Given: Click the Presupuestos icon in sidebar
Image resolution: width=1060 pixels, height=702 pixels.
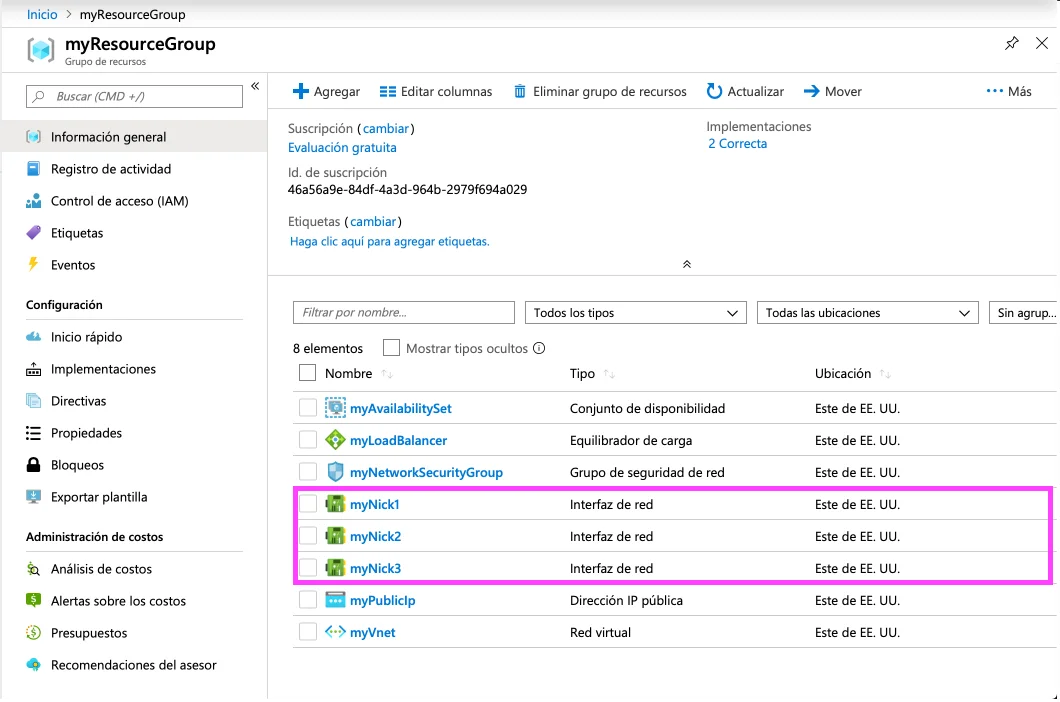Looking at the screenshot, I should click(33, 632).
